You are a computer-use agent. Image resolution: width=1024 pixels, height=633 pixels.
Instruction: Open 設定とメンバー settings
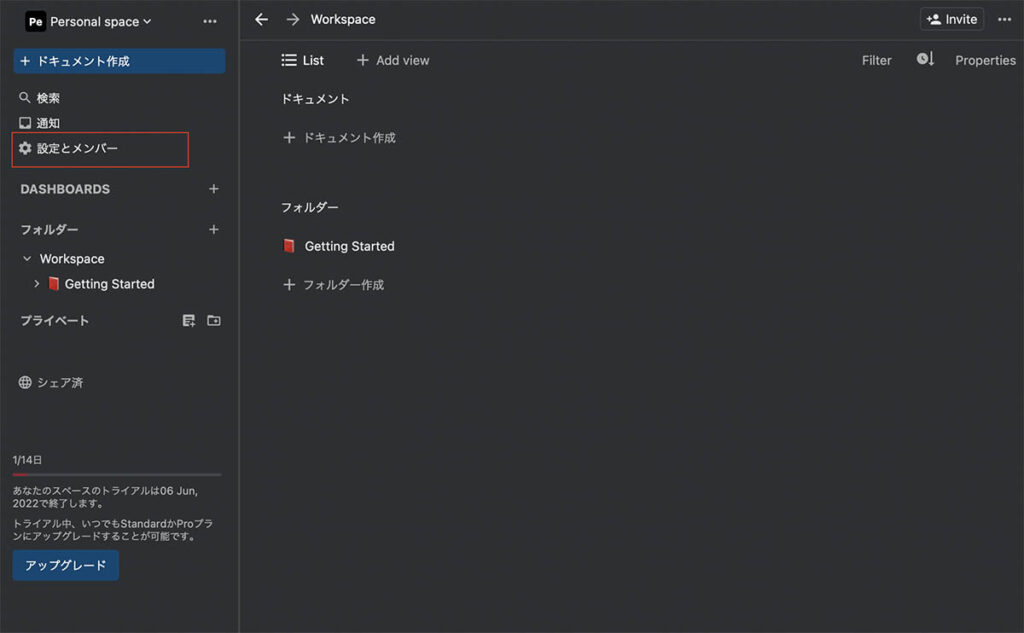[x=78, y=148]
